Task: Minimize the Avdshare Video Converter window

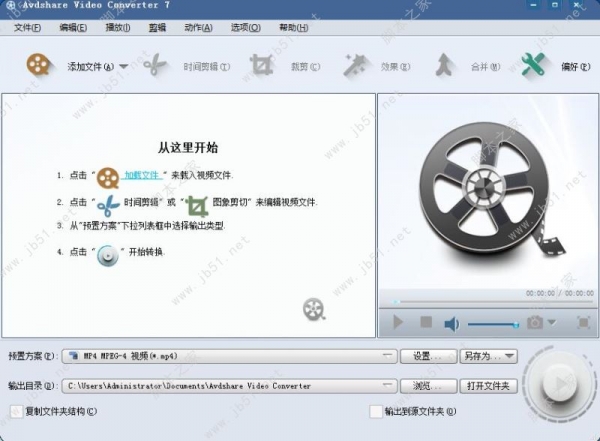Action: (x=533, y=5)
